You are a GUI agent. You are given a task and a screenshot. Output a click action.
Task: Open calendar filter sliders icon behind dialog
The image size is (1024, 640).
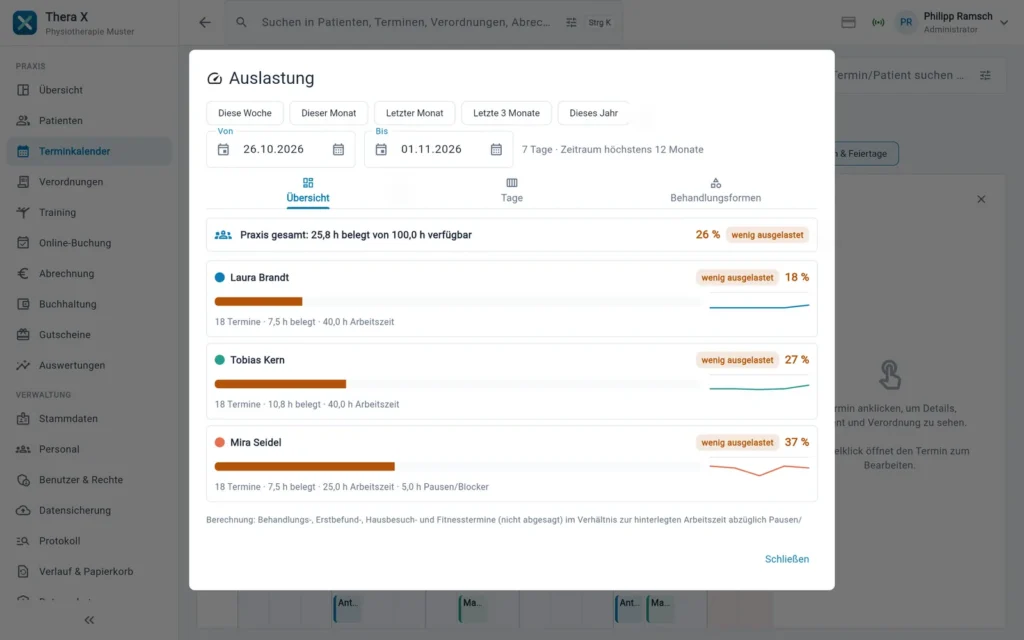[x=985, y=76]
